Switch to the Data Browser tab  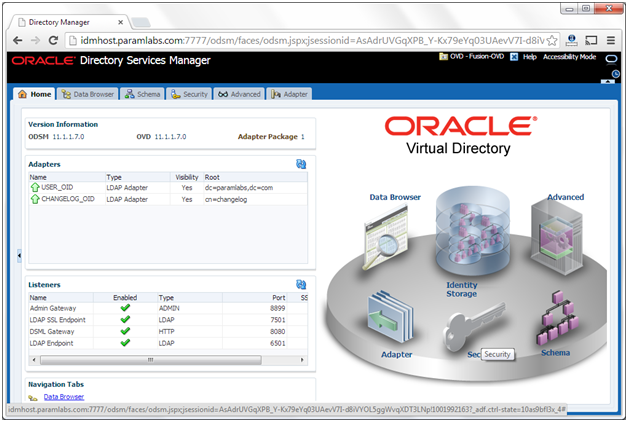[88, 94]
